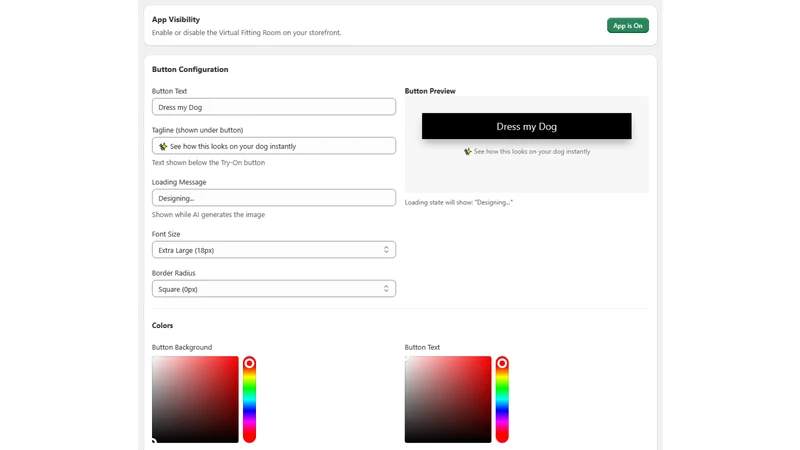
Task: Click the Button Text color label
Action: click(x=422, y=347)
